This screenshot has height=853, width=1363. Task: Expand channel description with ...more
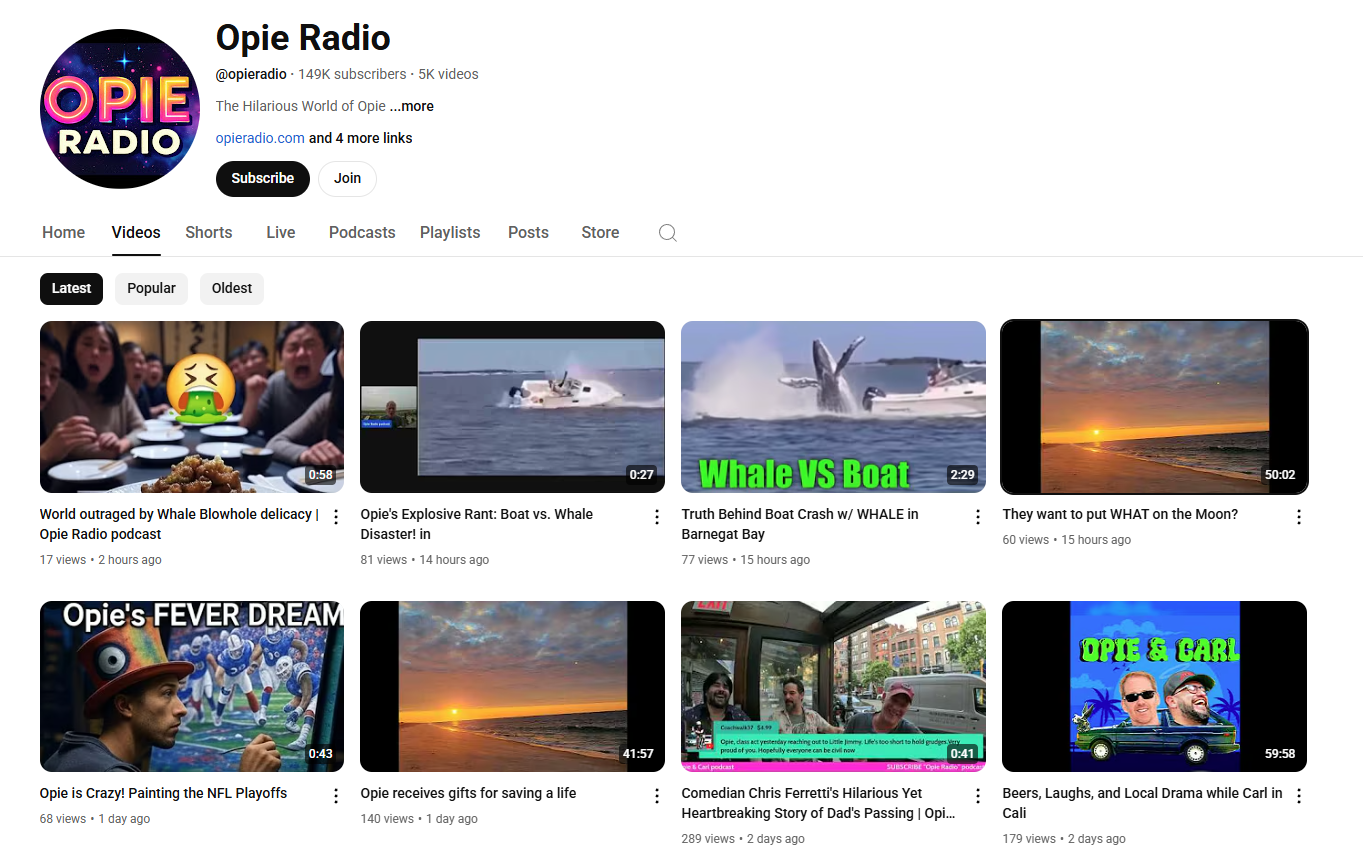(x=412, y=106)
